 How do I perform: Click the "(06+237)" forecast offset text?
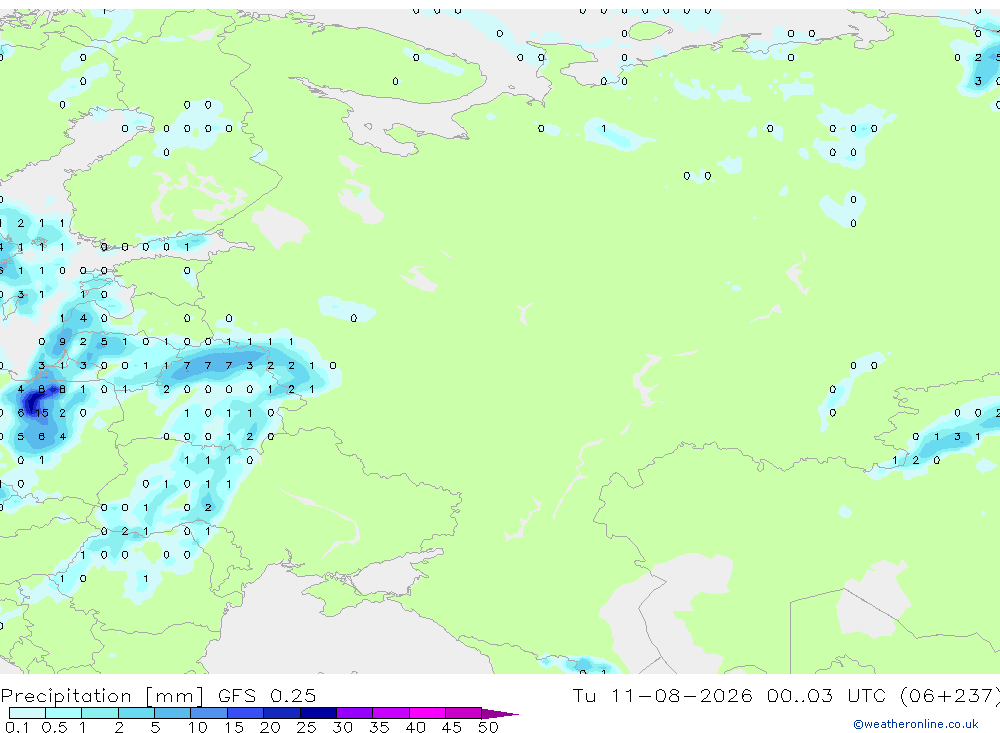click(950, 696)
